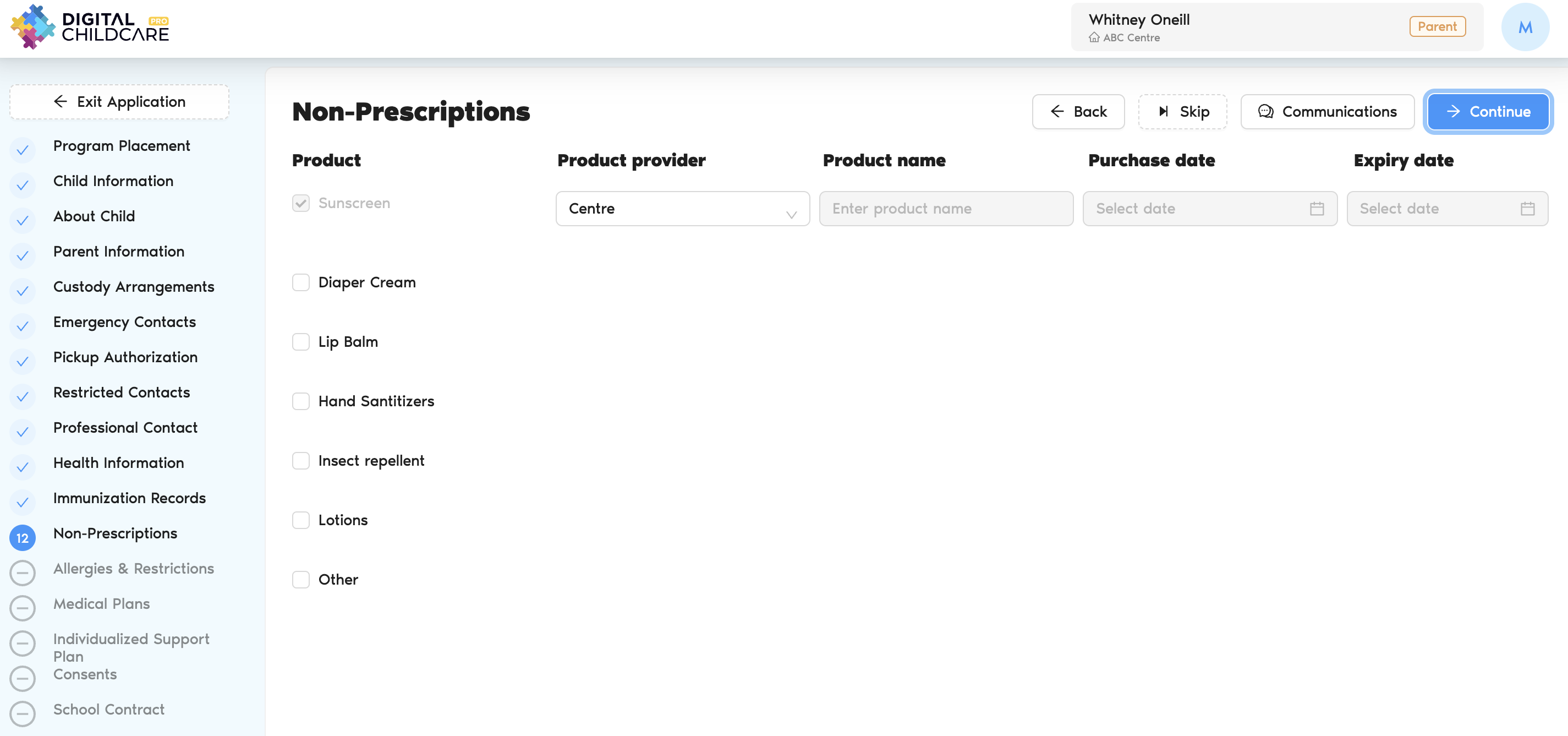This screenshot has height=736, width=1568.
Task: Click the Exit Application button
Action: pos(119,102)
